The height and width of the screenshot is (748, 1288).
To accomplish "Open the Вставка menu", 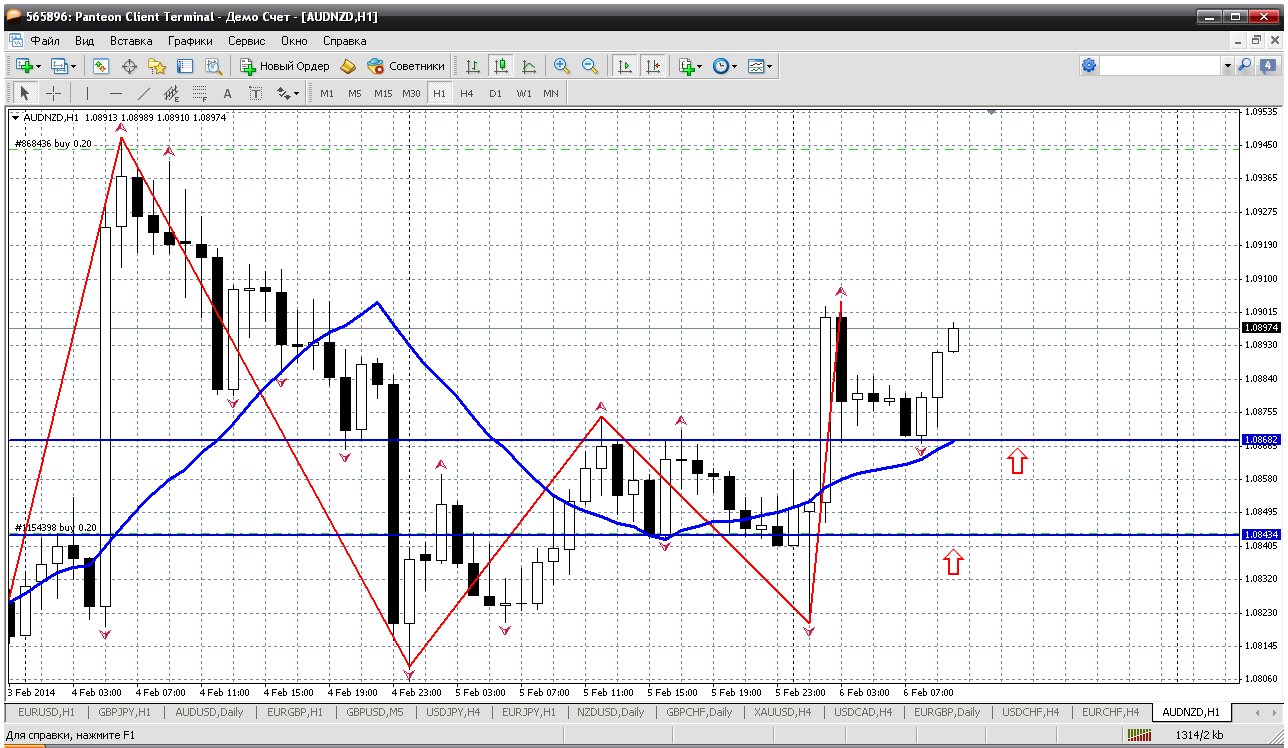I will tap(131, 41).
